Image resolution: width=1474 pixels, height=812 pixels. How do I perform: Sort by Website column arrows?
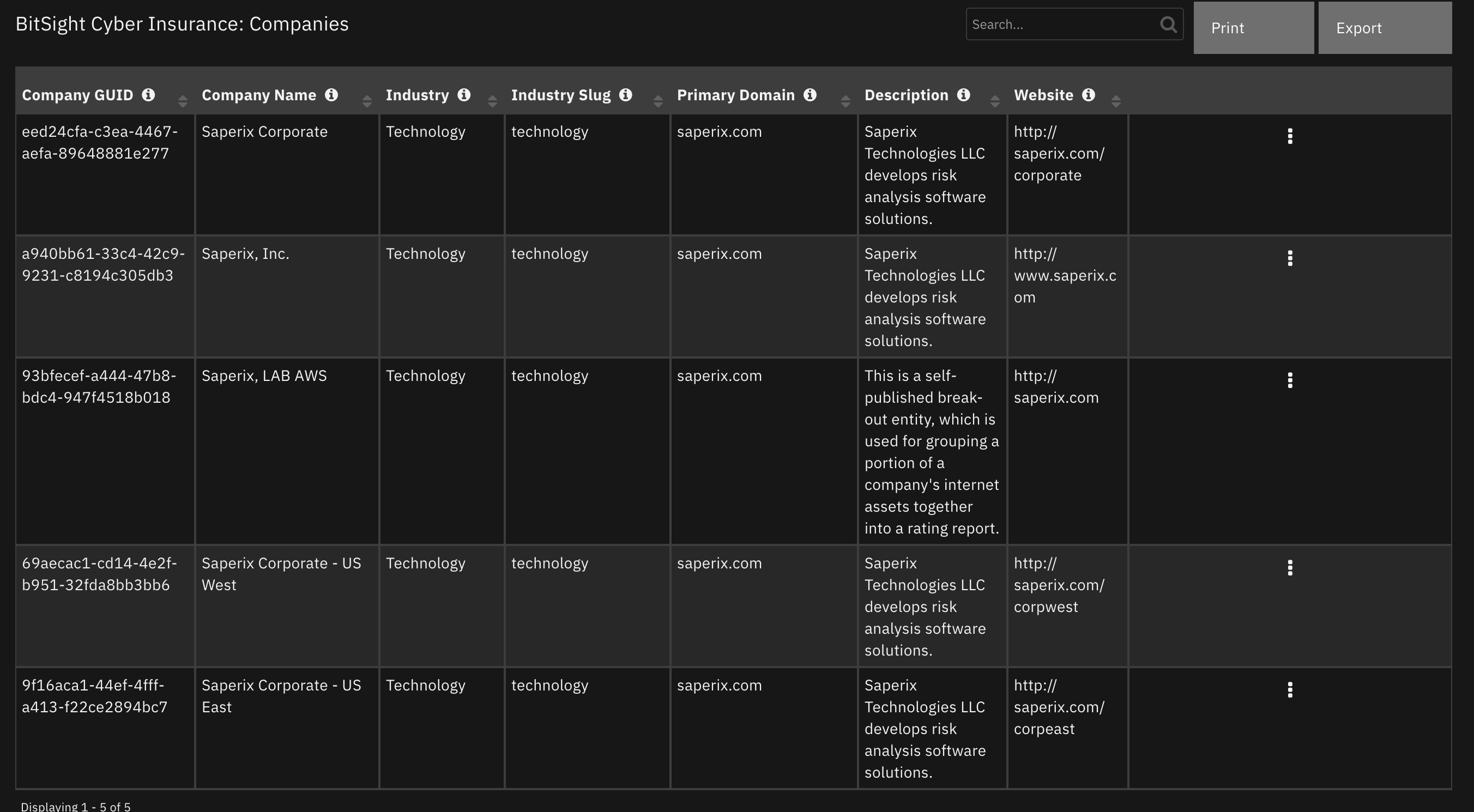click(x=1116, y=101)
